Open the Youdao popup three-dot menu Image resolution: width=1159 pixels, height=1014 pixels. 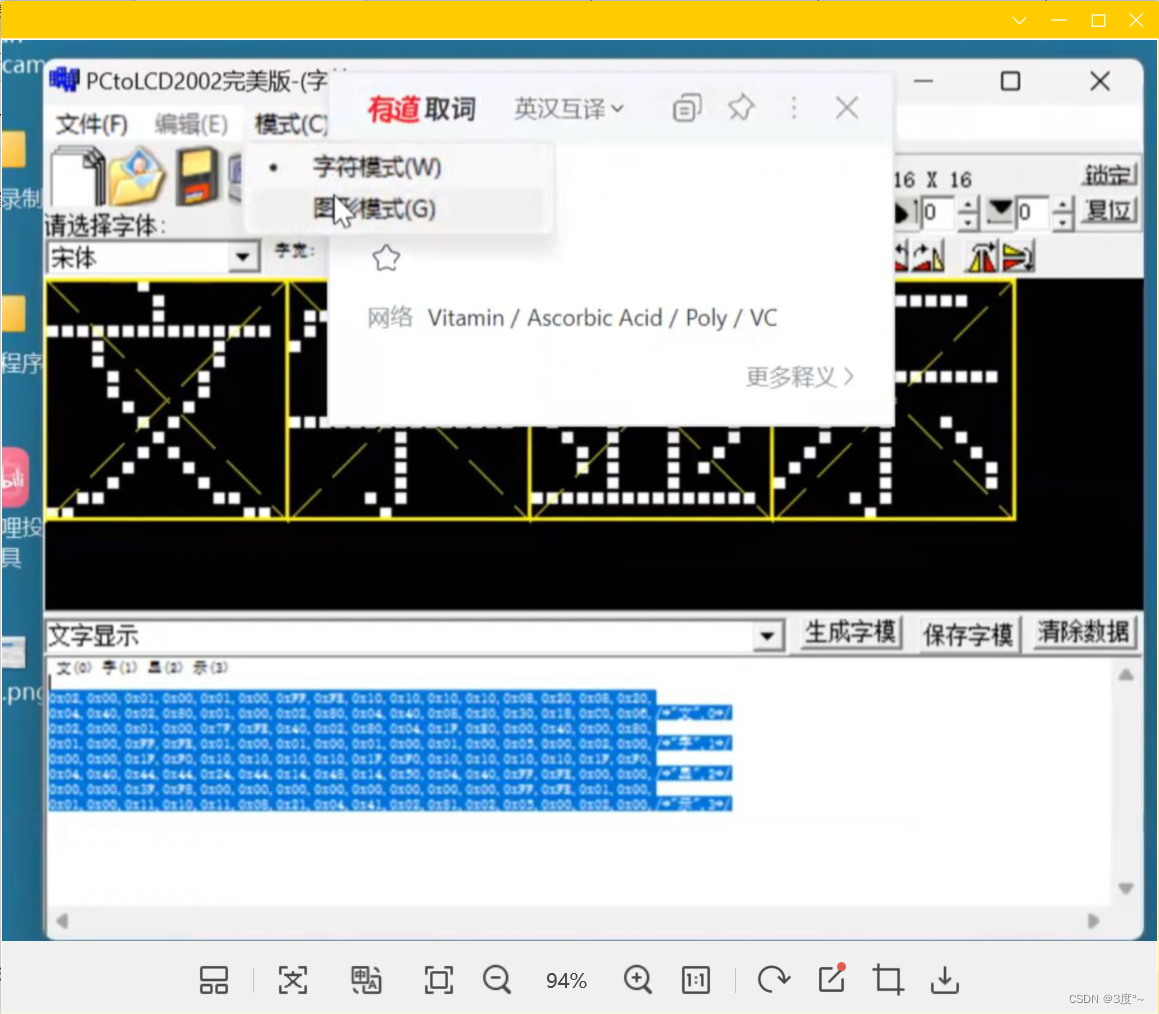pos(794,109)
